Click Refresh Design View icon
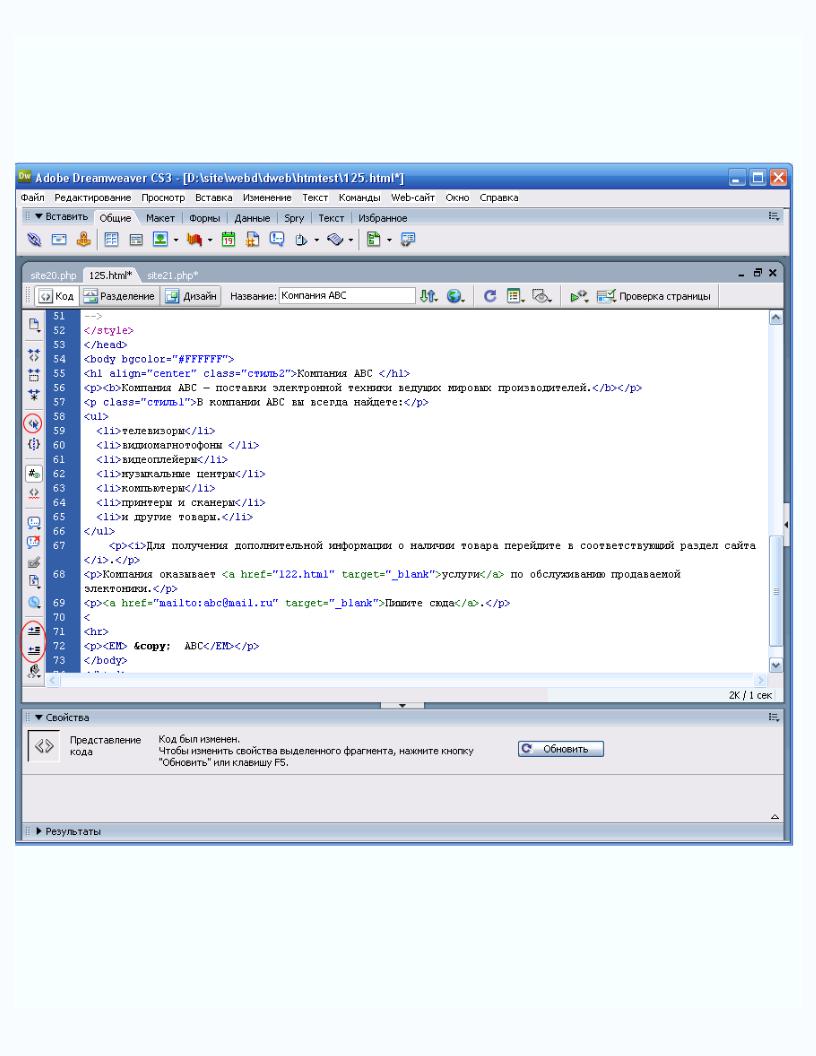The image size is (816, 1056). pos(490,296)
